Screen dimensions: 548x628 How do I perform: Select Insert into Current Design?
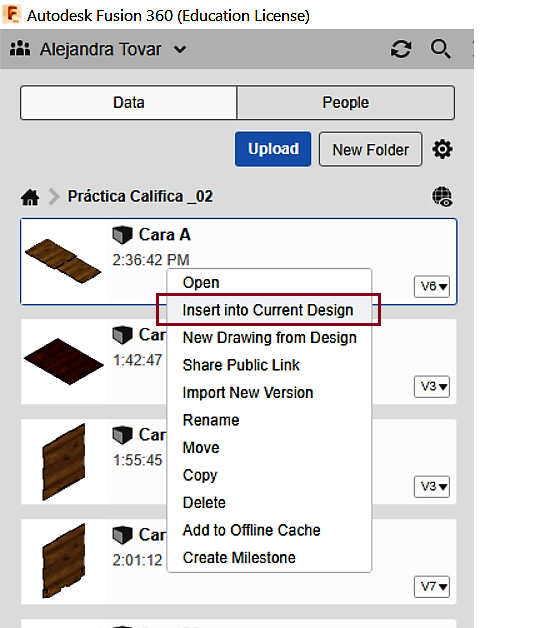pos(269,310)
